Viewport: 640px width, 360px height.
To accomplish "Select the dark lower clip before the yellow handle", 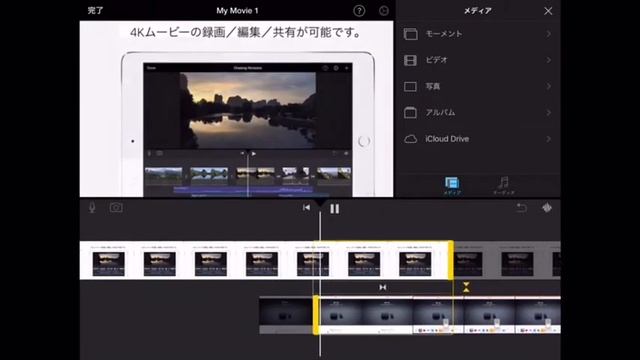I will pos(286,315).
